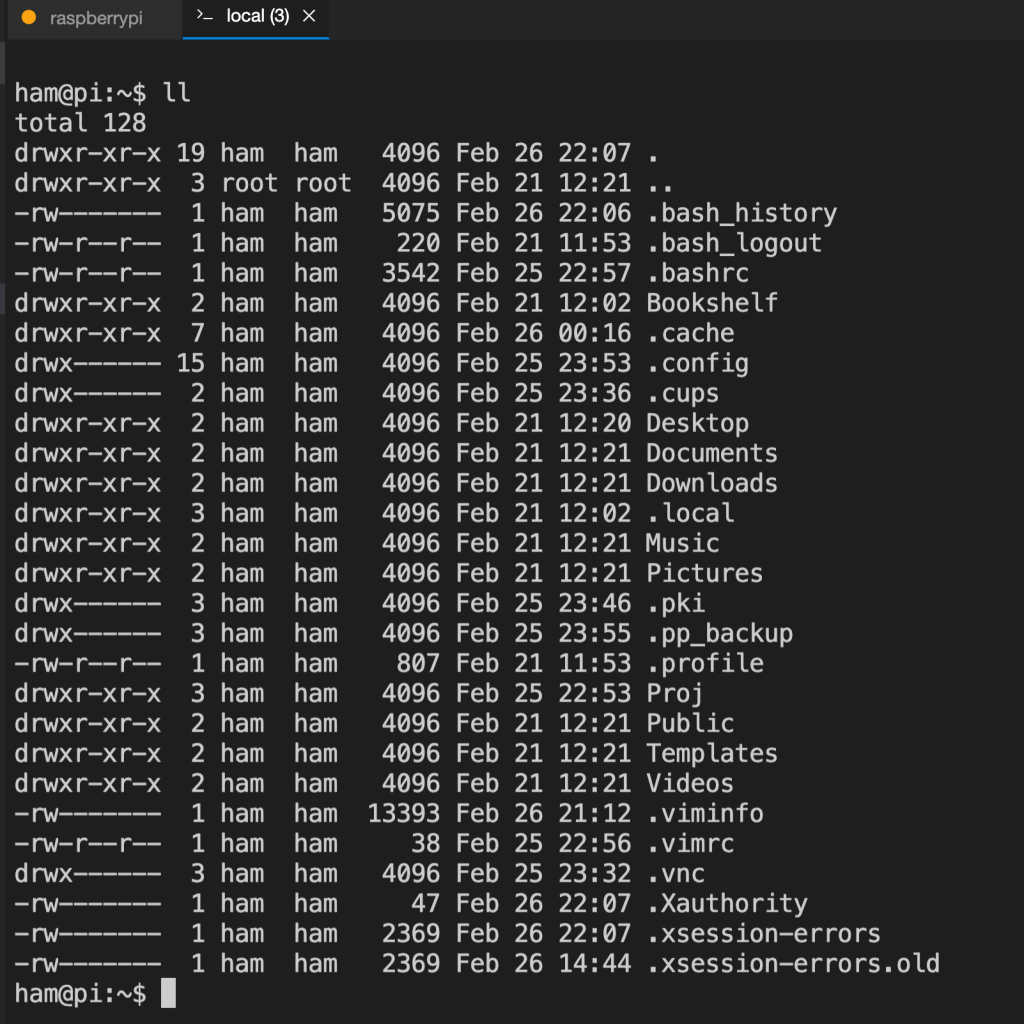Image resolution: width=1024 pixels, height=1024 pixels.
Task: Click the .bash_logout file name
Action: coord(734,244)
